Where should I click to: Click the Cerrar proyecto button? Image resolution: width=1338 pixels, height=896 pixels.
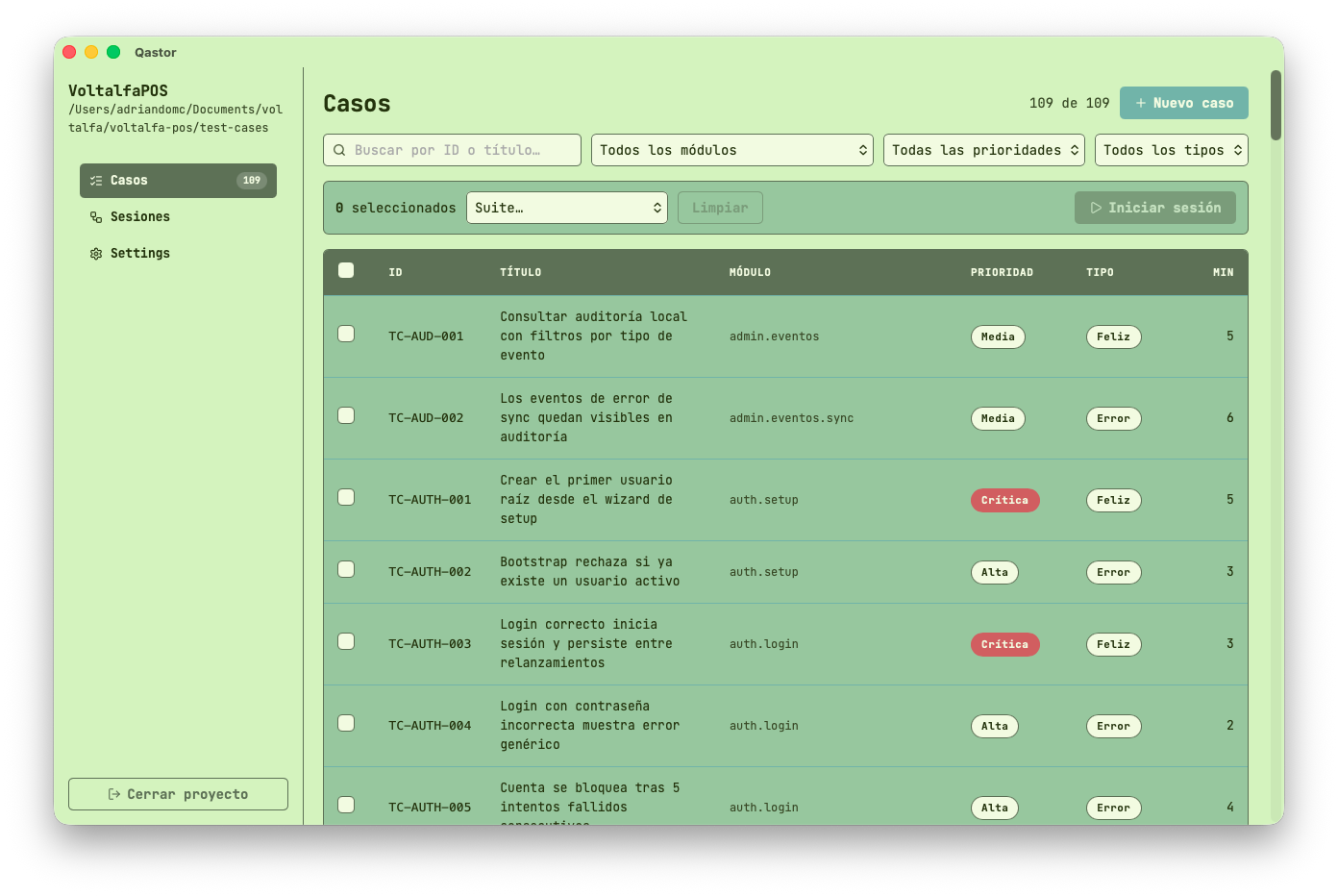tap(178, 794)
